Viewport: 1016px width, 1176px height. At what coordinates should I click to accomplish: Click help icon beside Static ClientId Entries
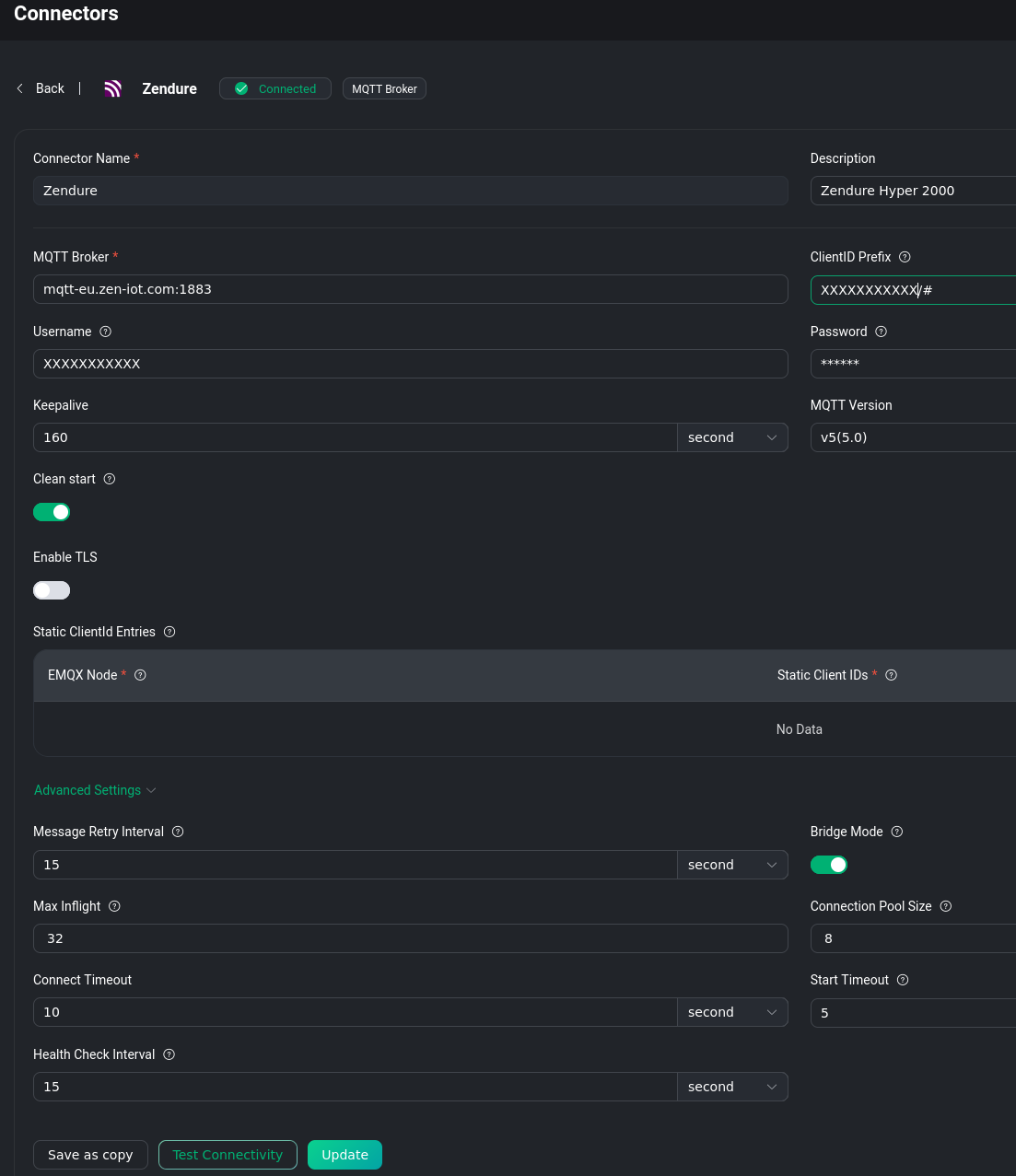169,632
